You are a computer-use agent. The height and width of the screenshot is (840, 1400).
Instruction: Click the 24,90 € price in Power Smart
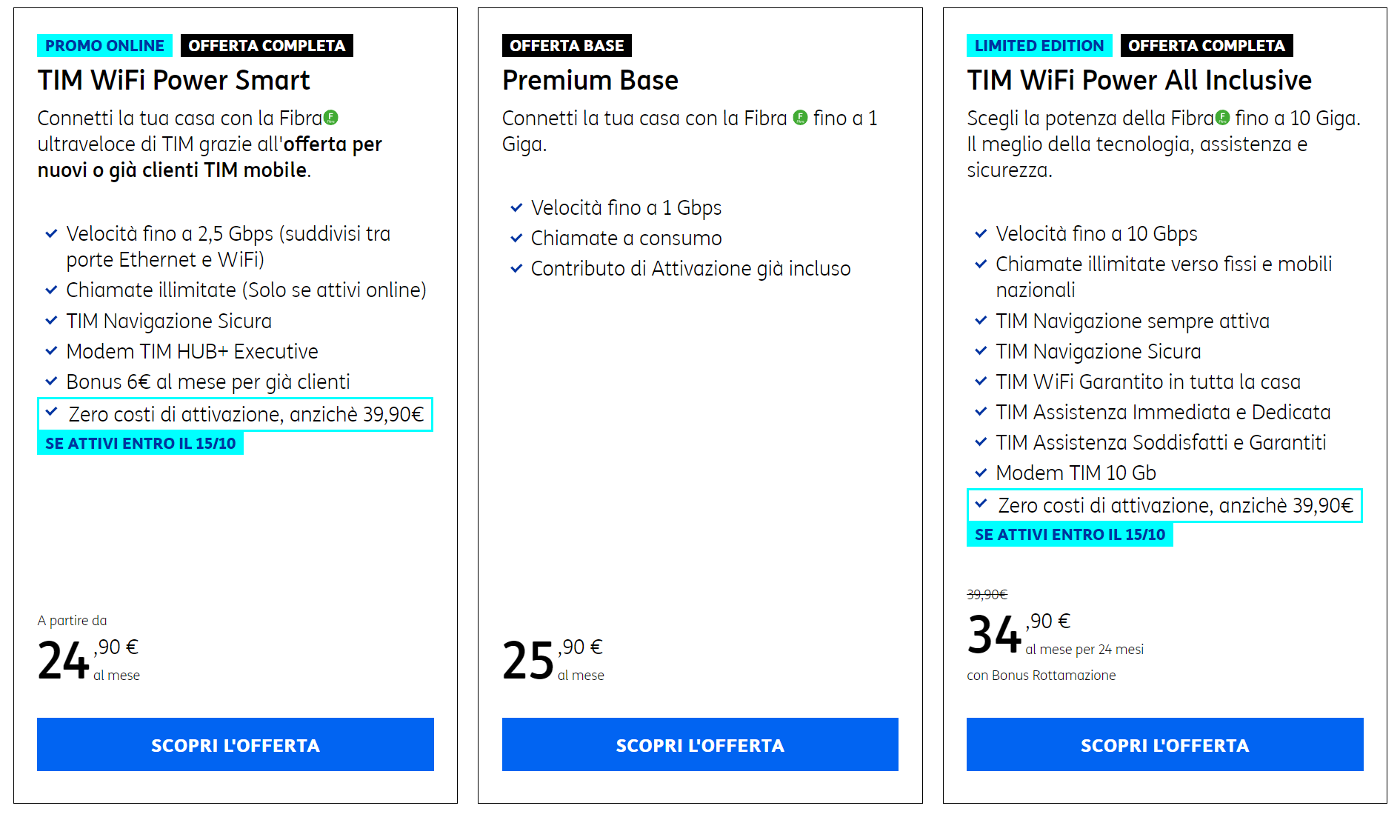coord(88,659)
